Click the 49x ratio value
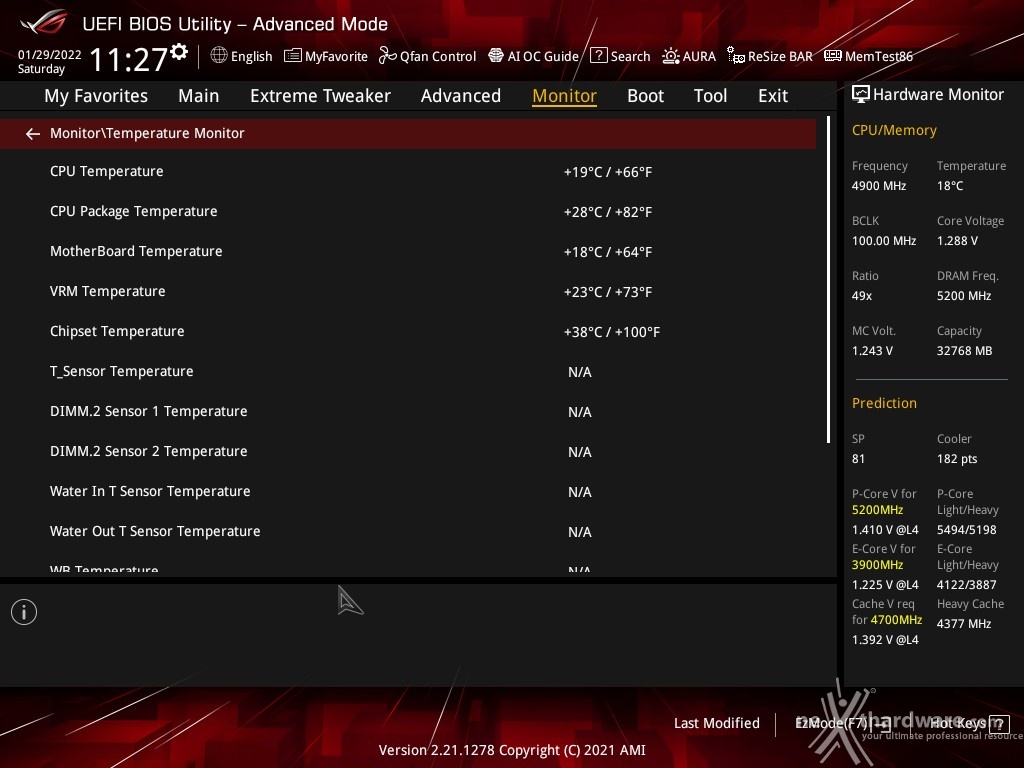 [x=862, y=296]
